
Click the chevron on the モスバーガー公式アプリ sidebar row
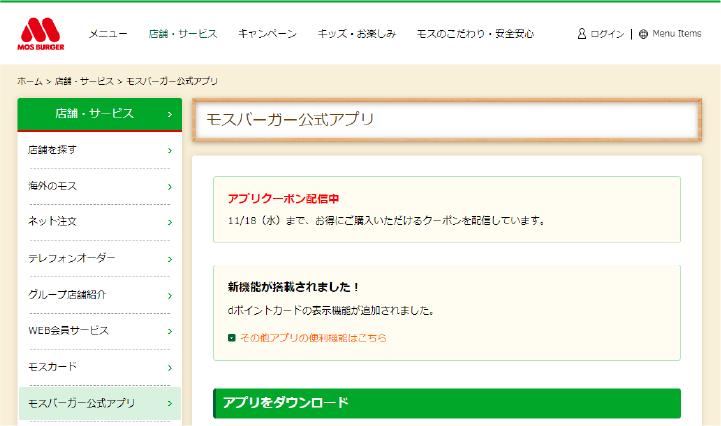170,404
